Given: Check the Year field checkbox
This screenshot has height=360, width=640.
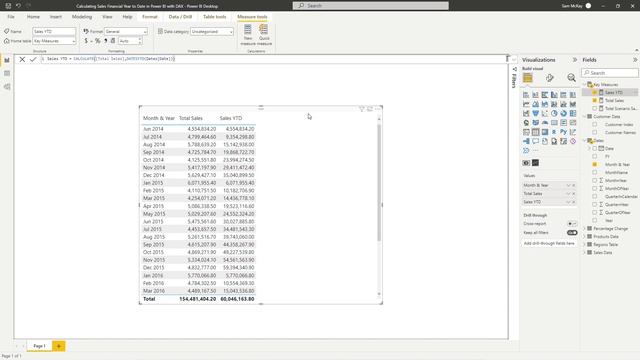Looking at the screenshot, I should coord(595,220).
